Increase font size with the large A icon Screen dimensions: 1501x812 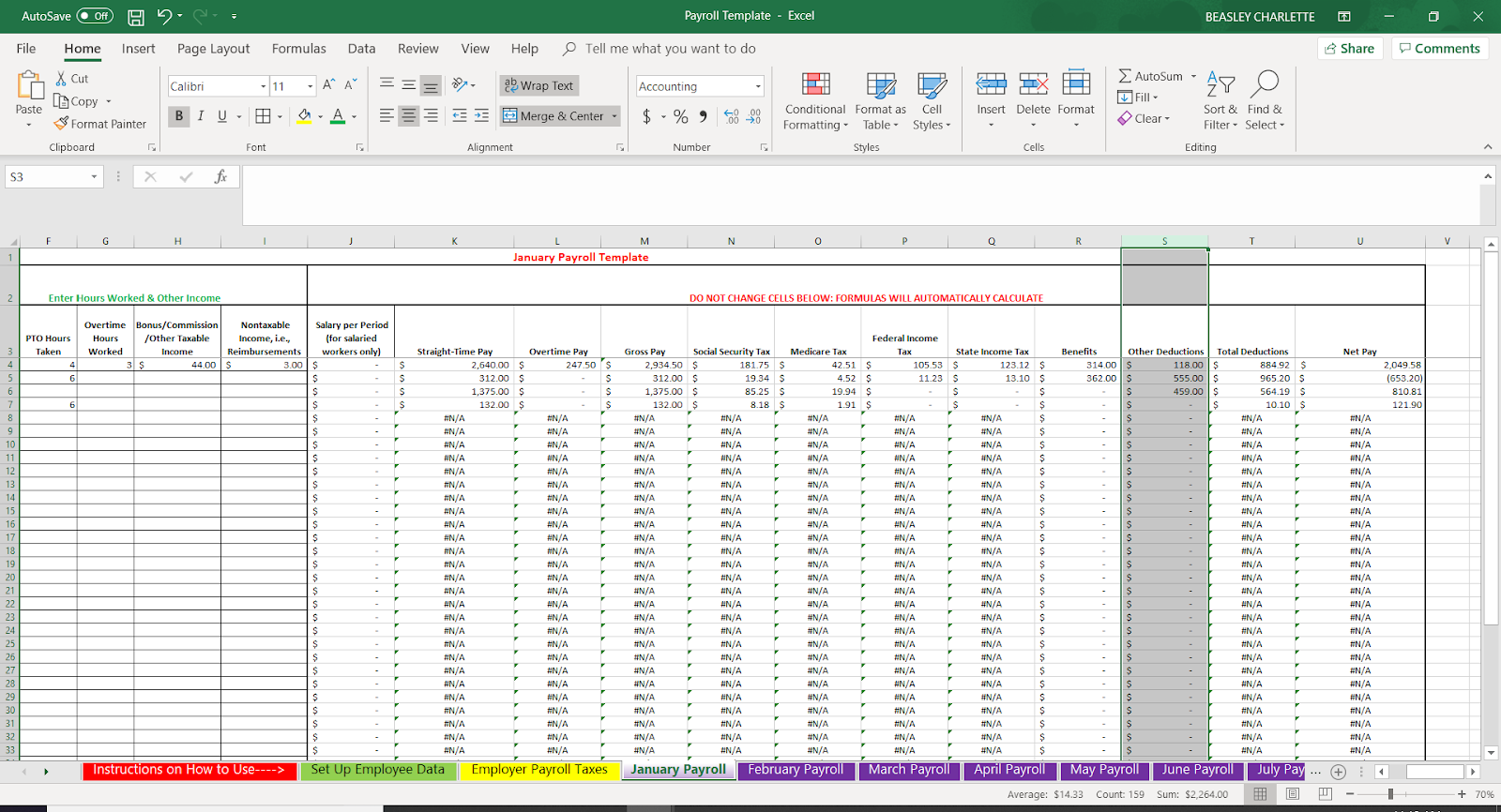click(x=328, y=85)
